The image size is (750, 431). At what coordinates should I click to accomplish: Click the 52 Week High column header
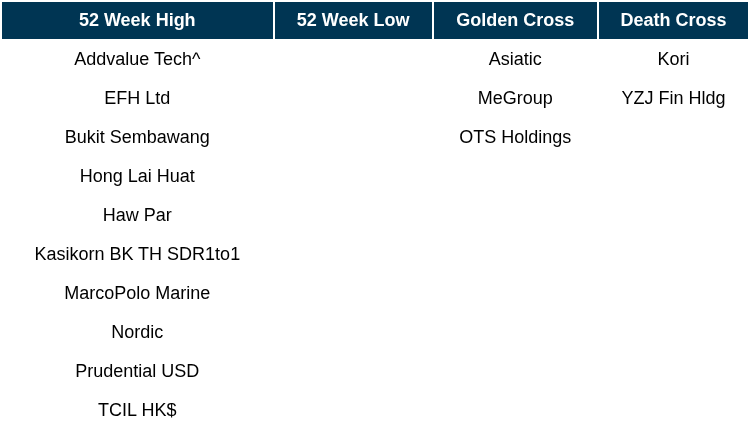pos(137,20)
